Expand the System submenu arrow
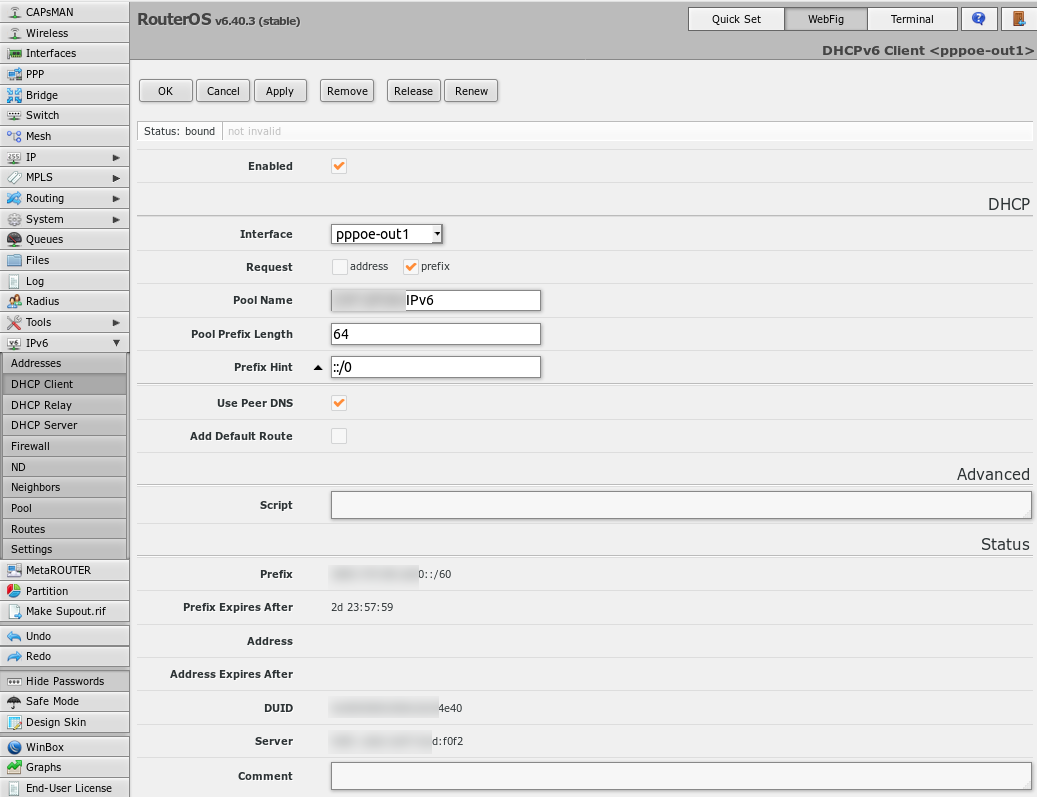The height and width of the screenshot is (797, 1037). (x=116, y=220)
